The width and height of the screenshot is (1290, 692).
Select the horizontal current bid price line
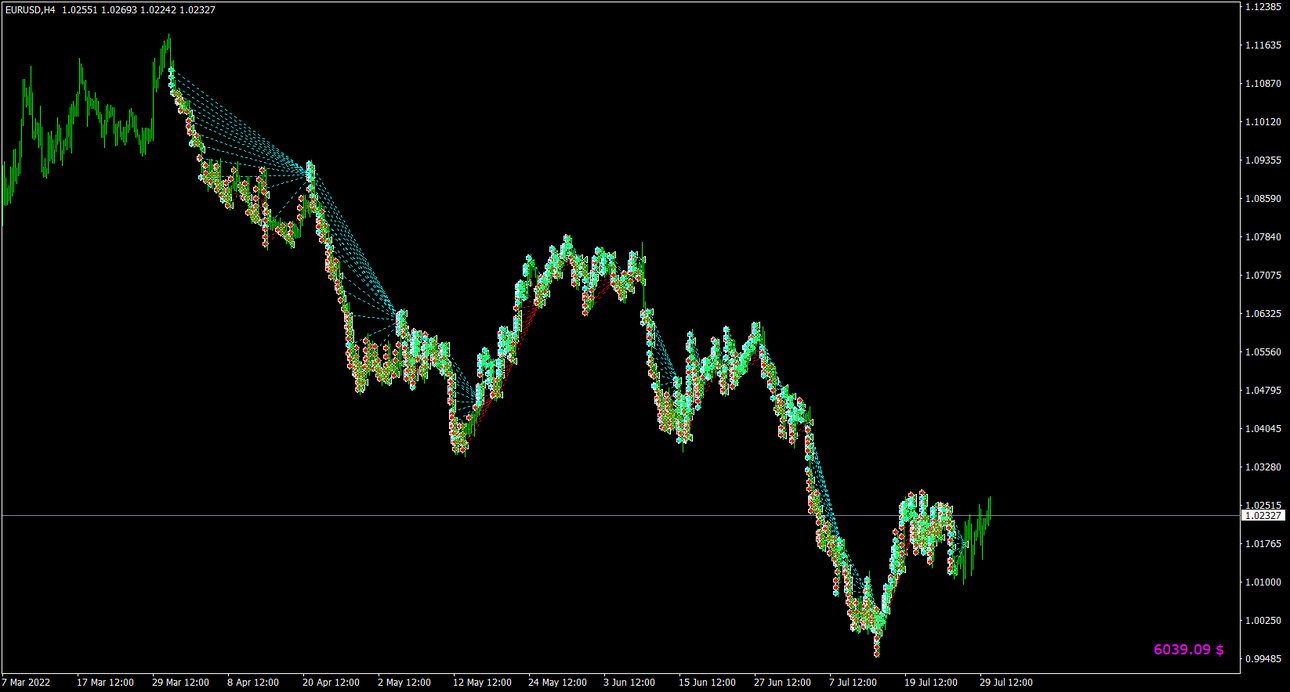[620, 515]
